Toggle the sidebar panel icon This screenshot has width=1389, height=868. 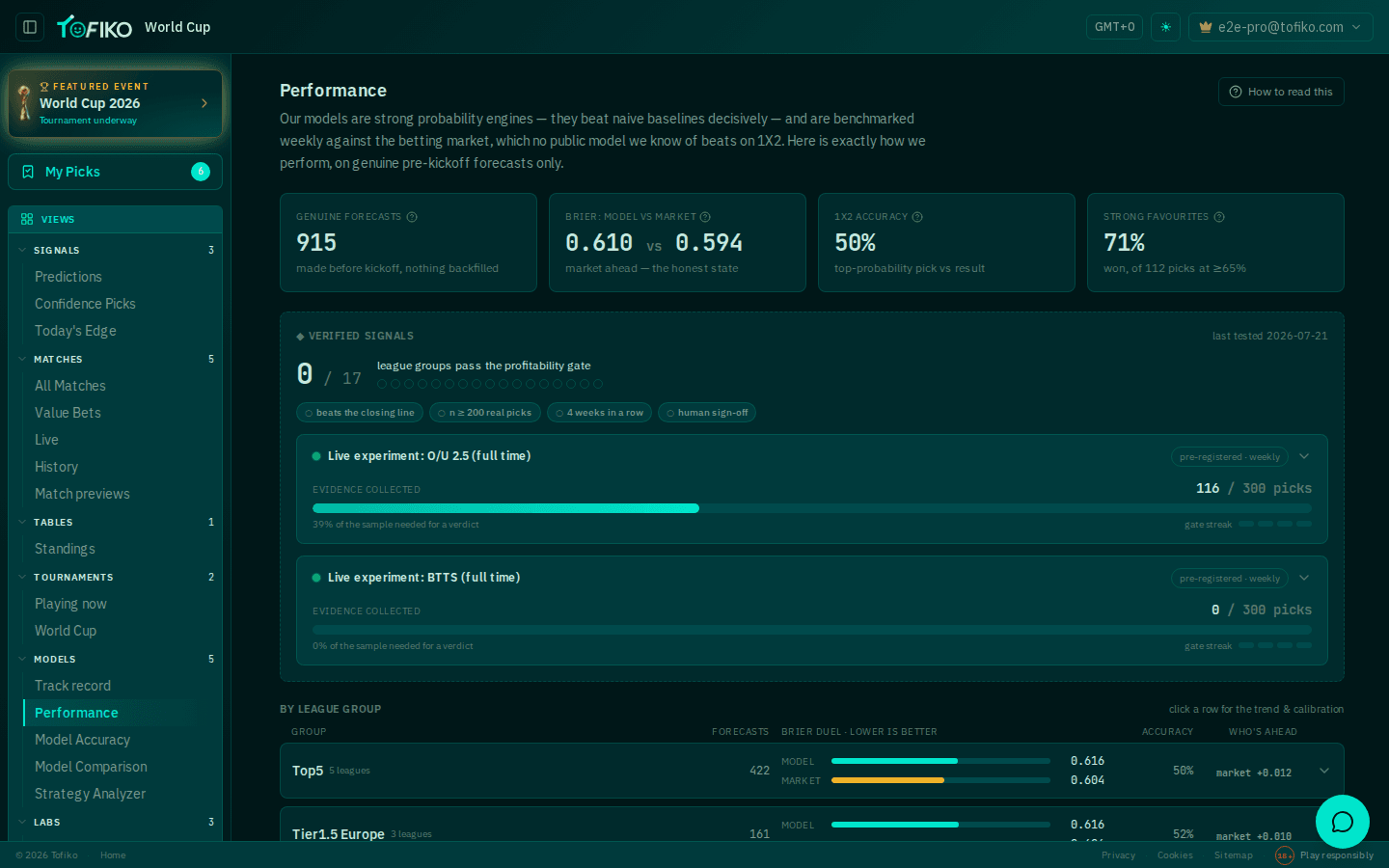pos(30,27)
